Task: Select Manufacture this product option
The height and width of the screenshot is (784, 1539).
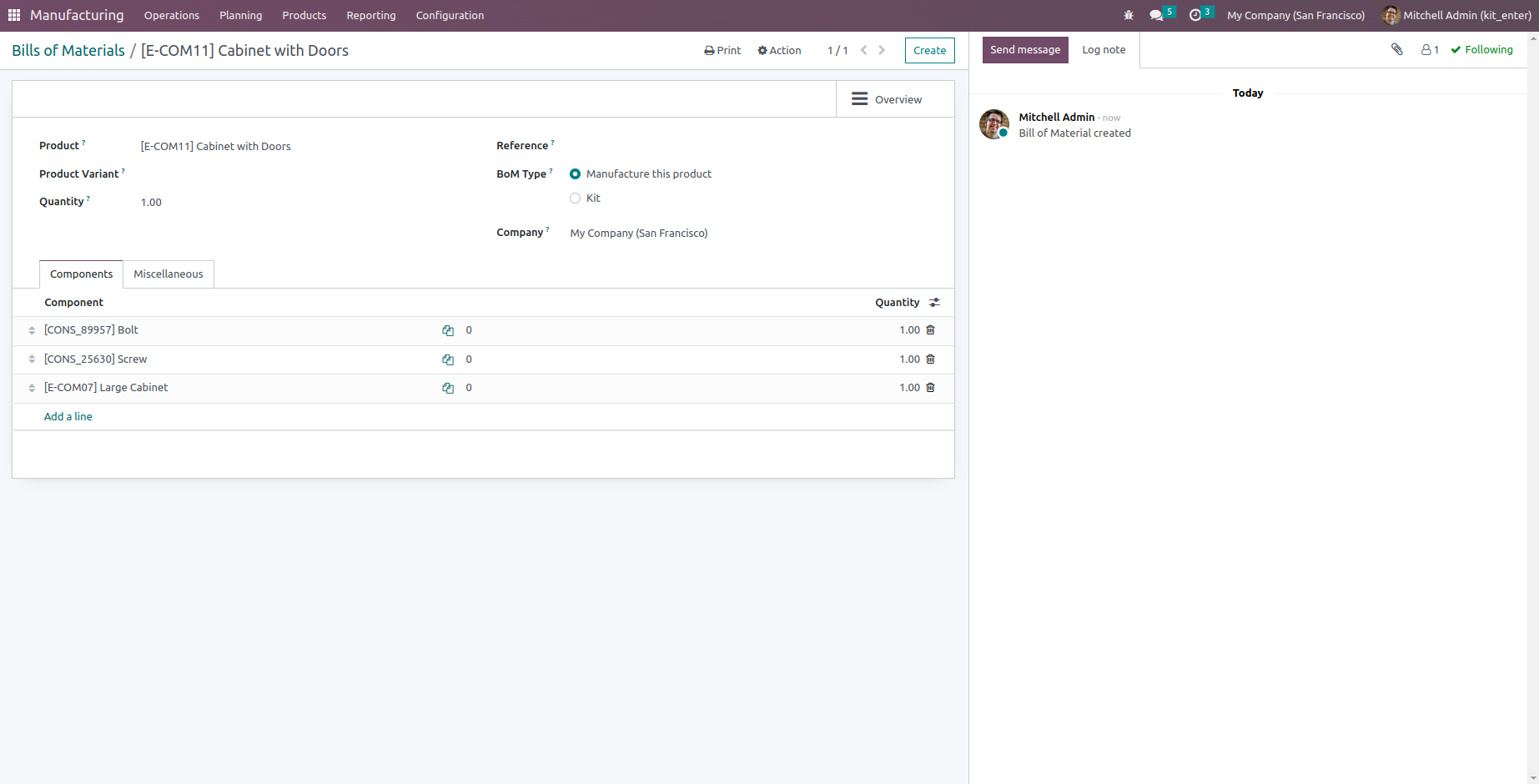Action: point(575,173)
